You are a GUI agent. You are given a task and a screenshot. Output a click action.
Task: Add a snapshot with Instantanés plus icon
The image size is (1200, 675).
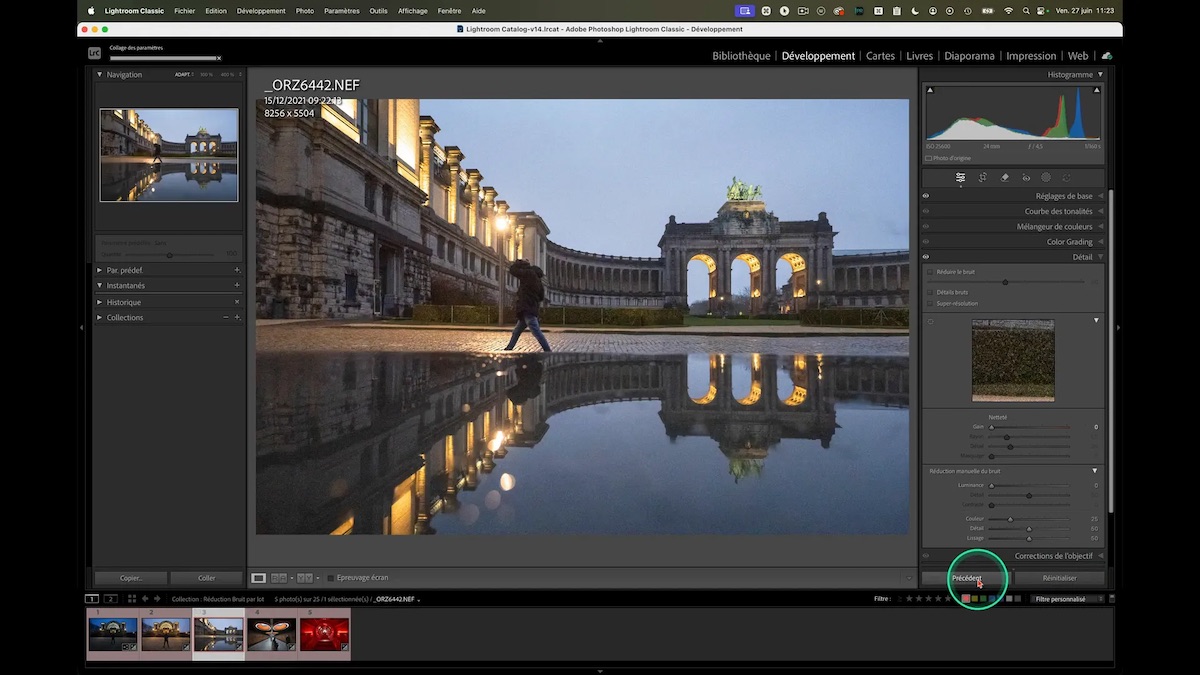click(237, 286)
